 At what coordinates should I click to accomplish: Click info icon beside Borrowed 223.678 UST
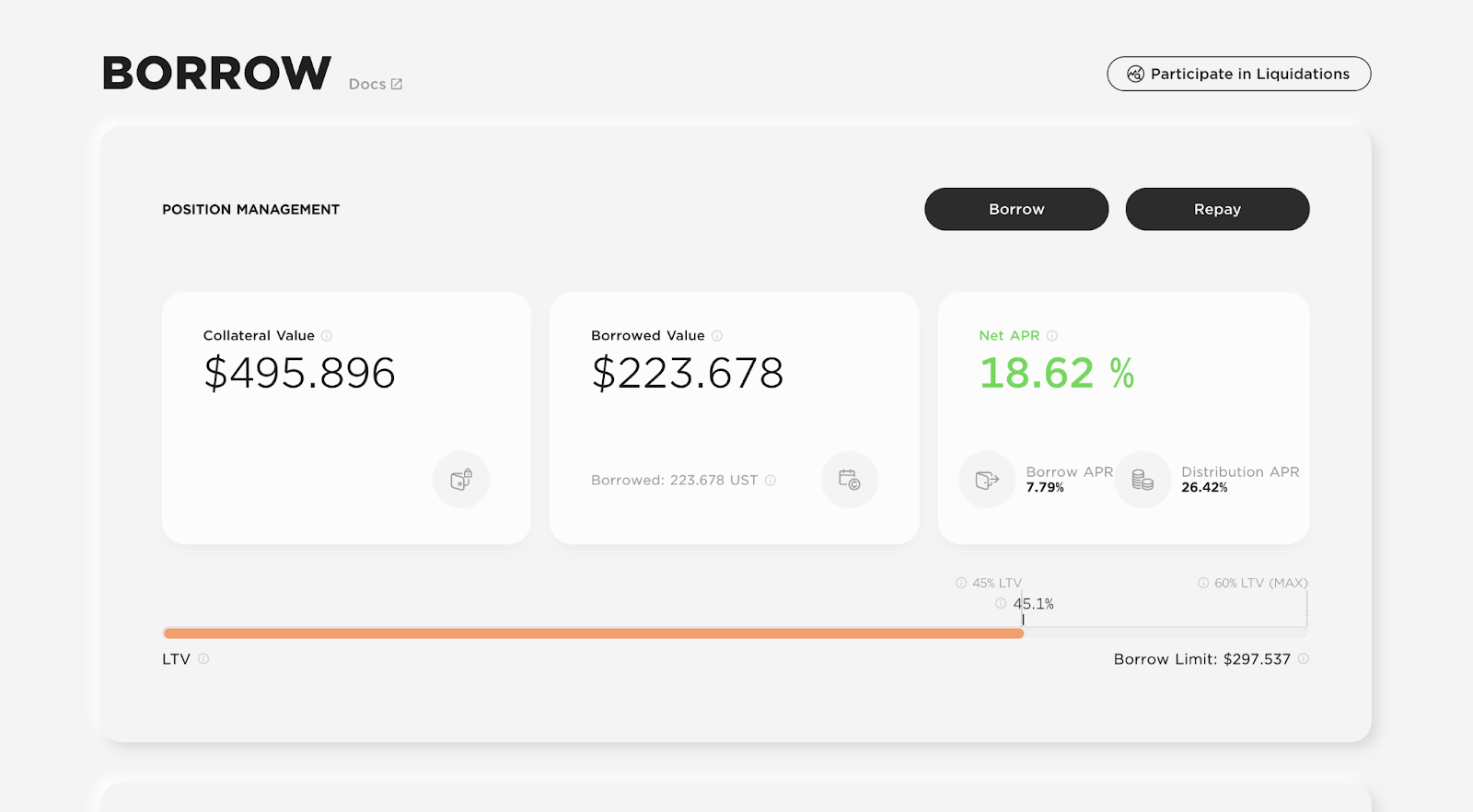[x=771, y=481]
